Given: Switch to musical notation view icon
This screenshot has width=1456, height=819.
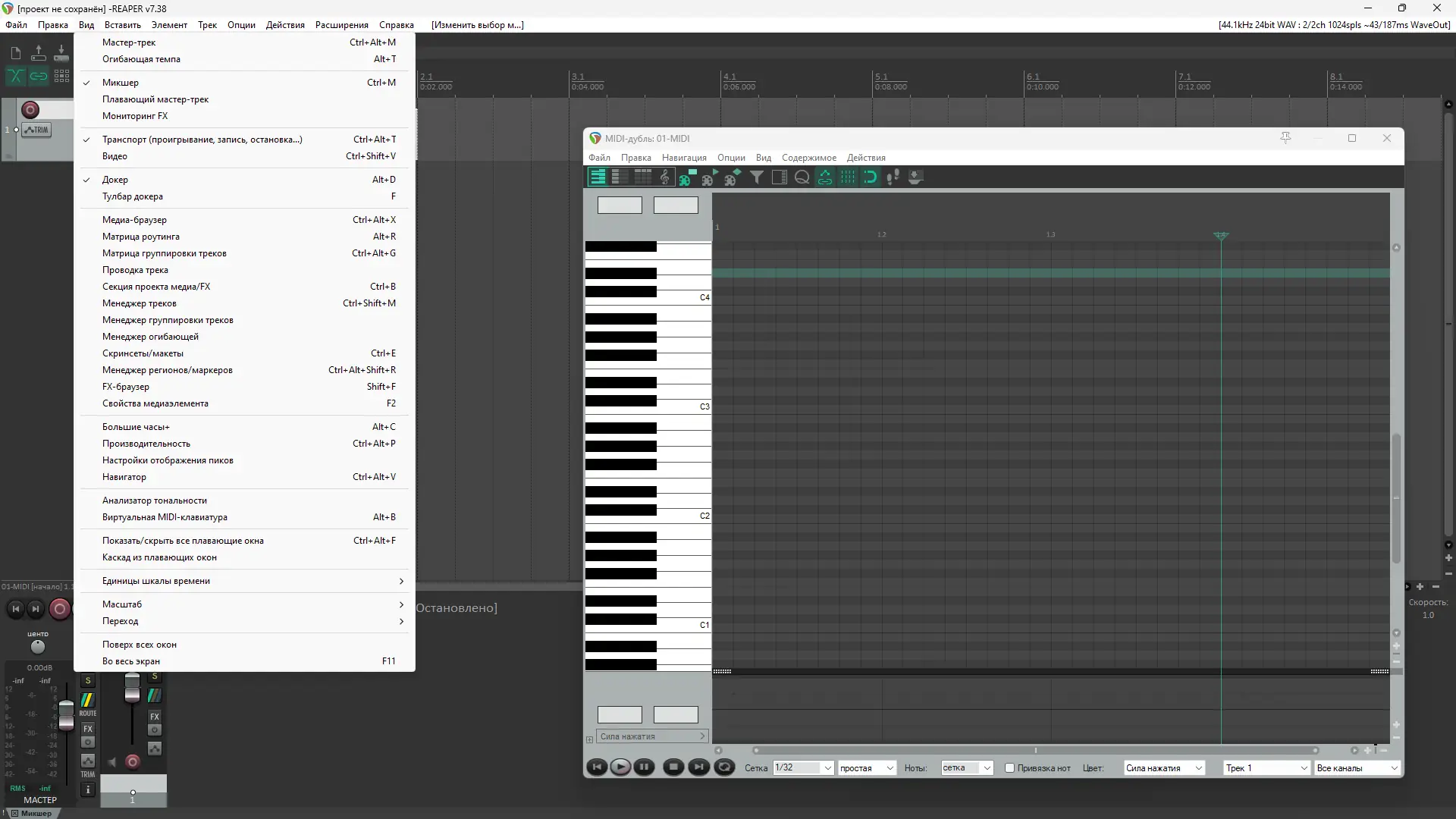Looking at the screenshot, I should (665, 177).
